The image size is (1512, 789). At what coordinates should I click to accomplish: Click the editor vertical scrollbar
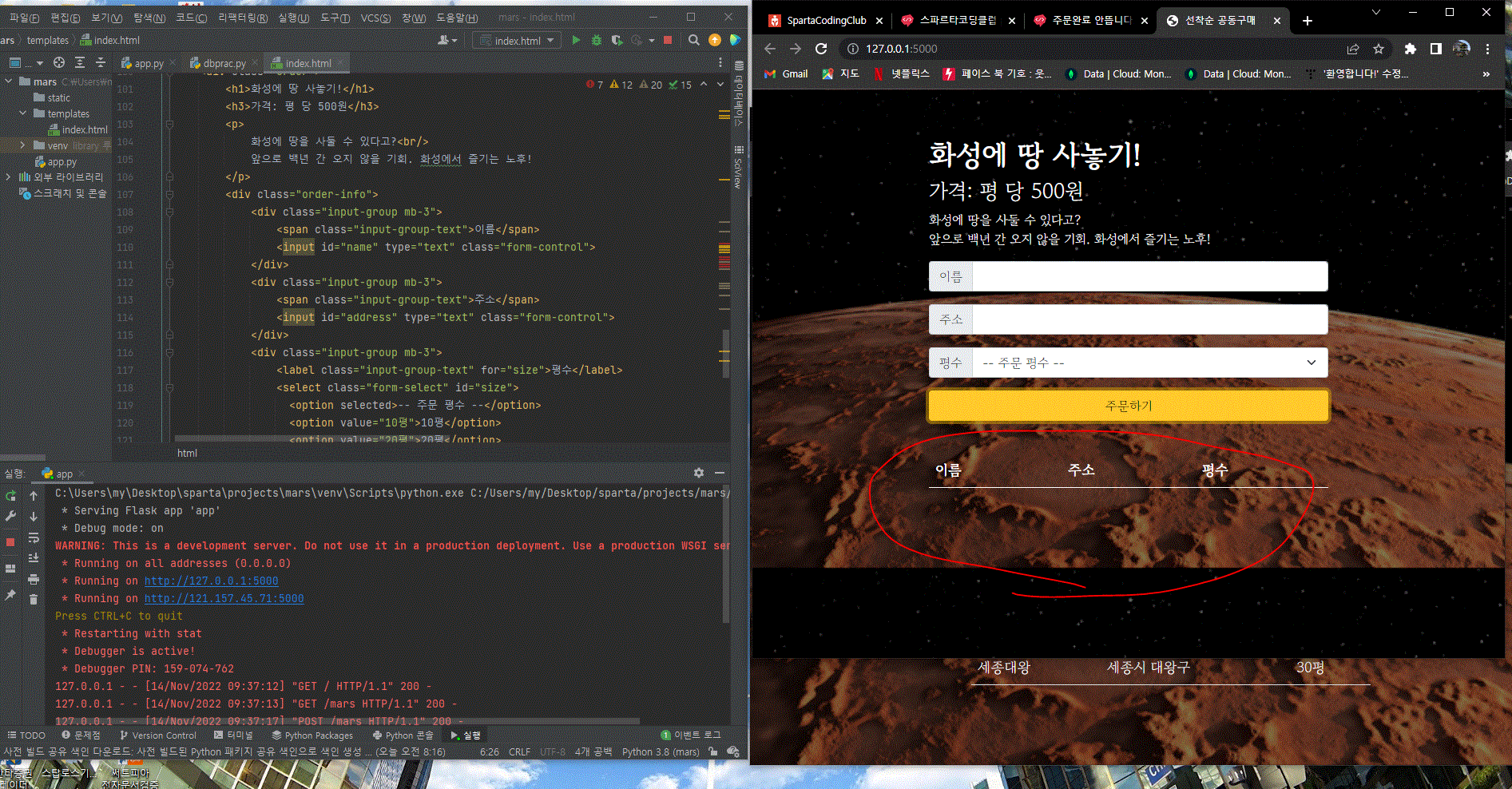(x=725, y=353)
